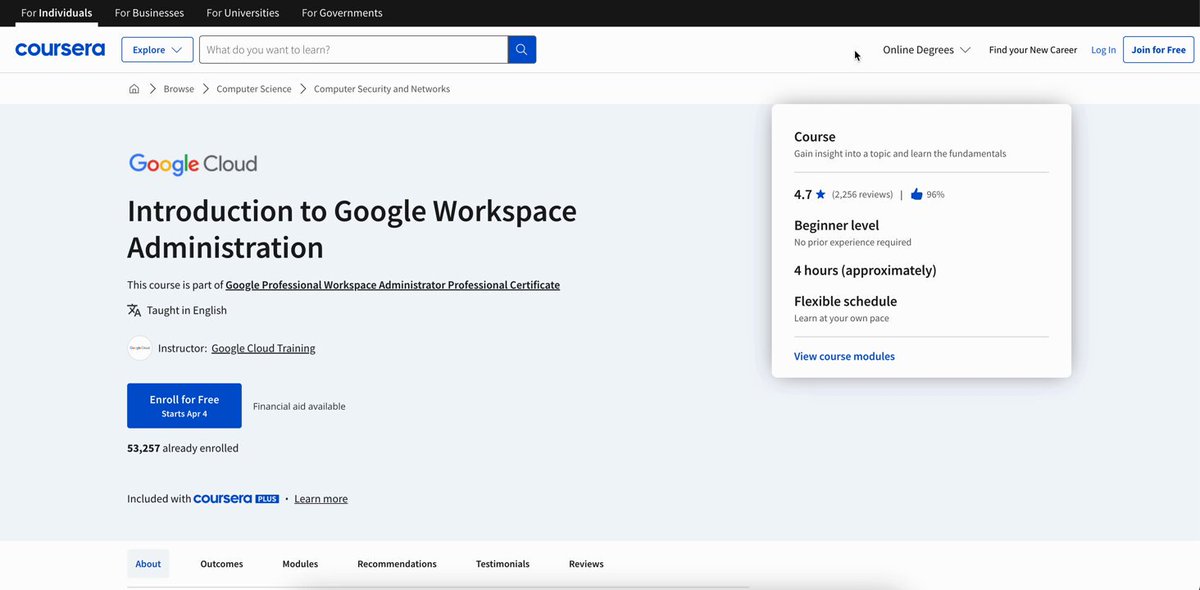The image size is (1200, 590).
Task: Click the Join for Free button
Action: point(1158,50)
